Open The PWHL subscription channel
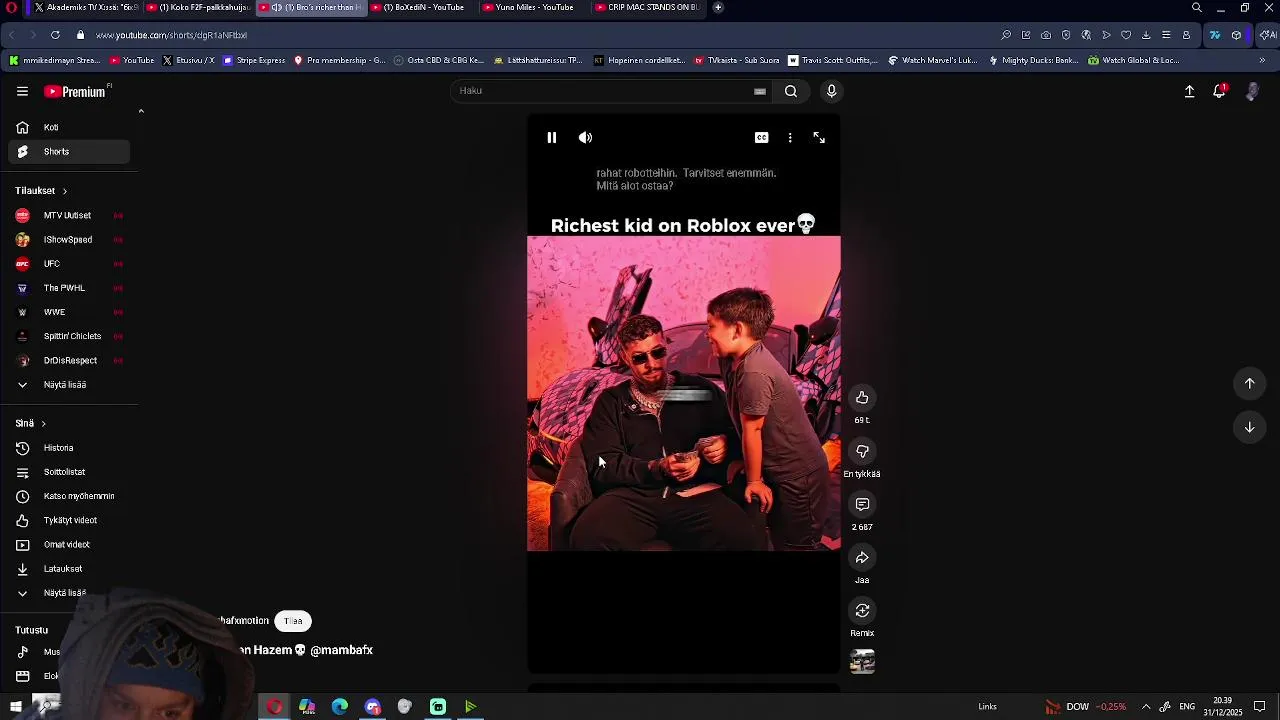Viewport: 1280px width, 720px height. tap(69, 288)
